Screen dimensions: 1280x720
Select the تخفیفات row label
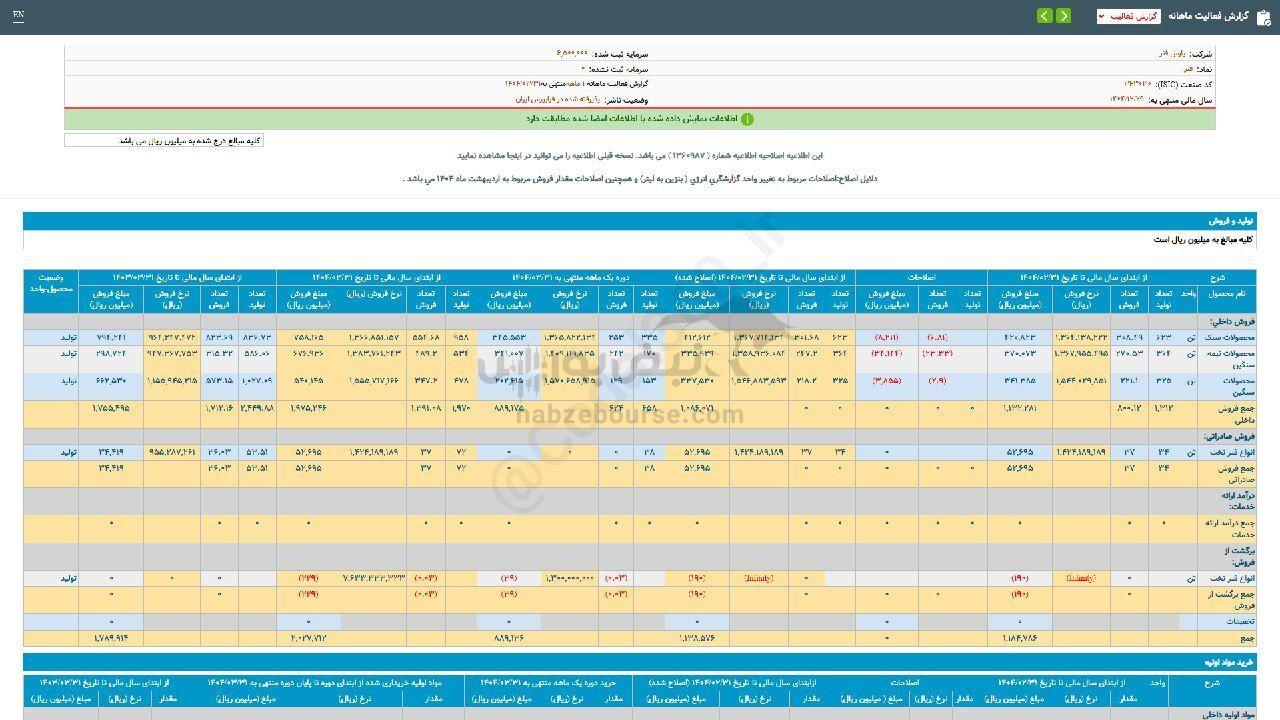point(1226,621)
